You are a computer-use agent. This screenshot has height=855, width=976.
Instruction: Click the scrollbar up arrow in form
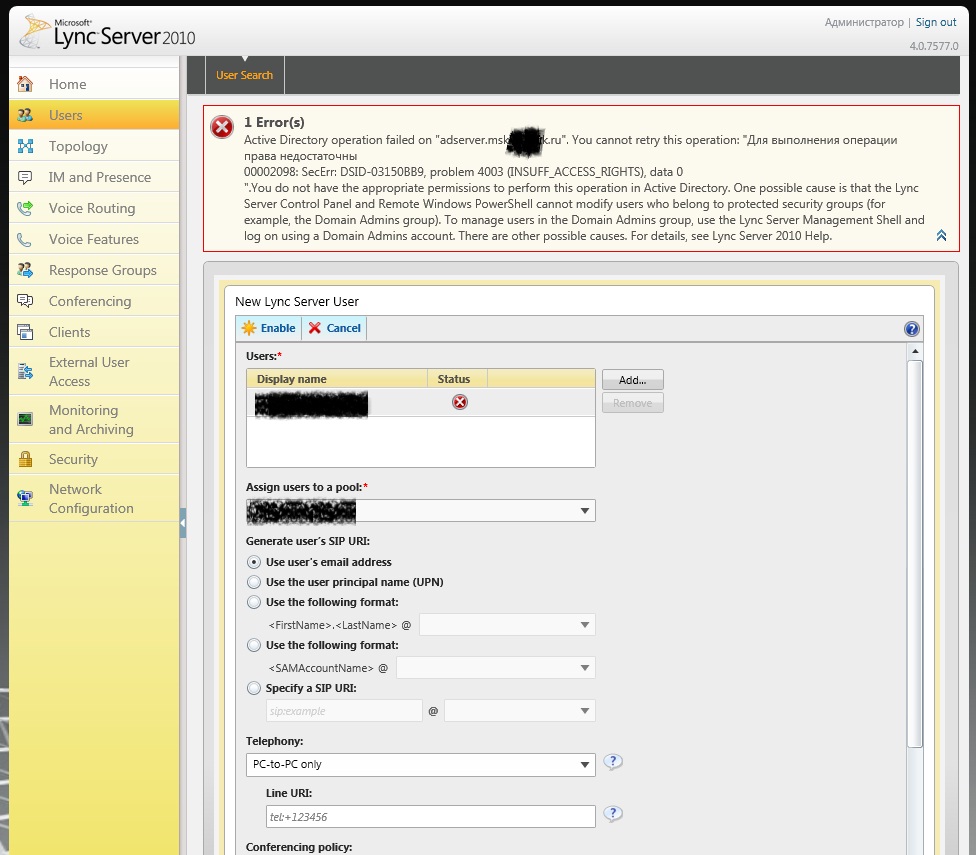pyautogui.click(x=914, y=351)
